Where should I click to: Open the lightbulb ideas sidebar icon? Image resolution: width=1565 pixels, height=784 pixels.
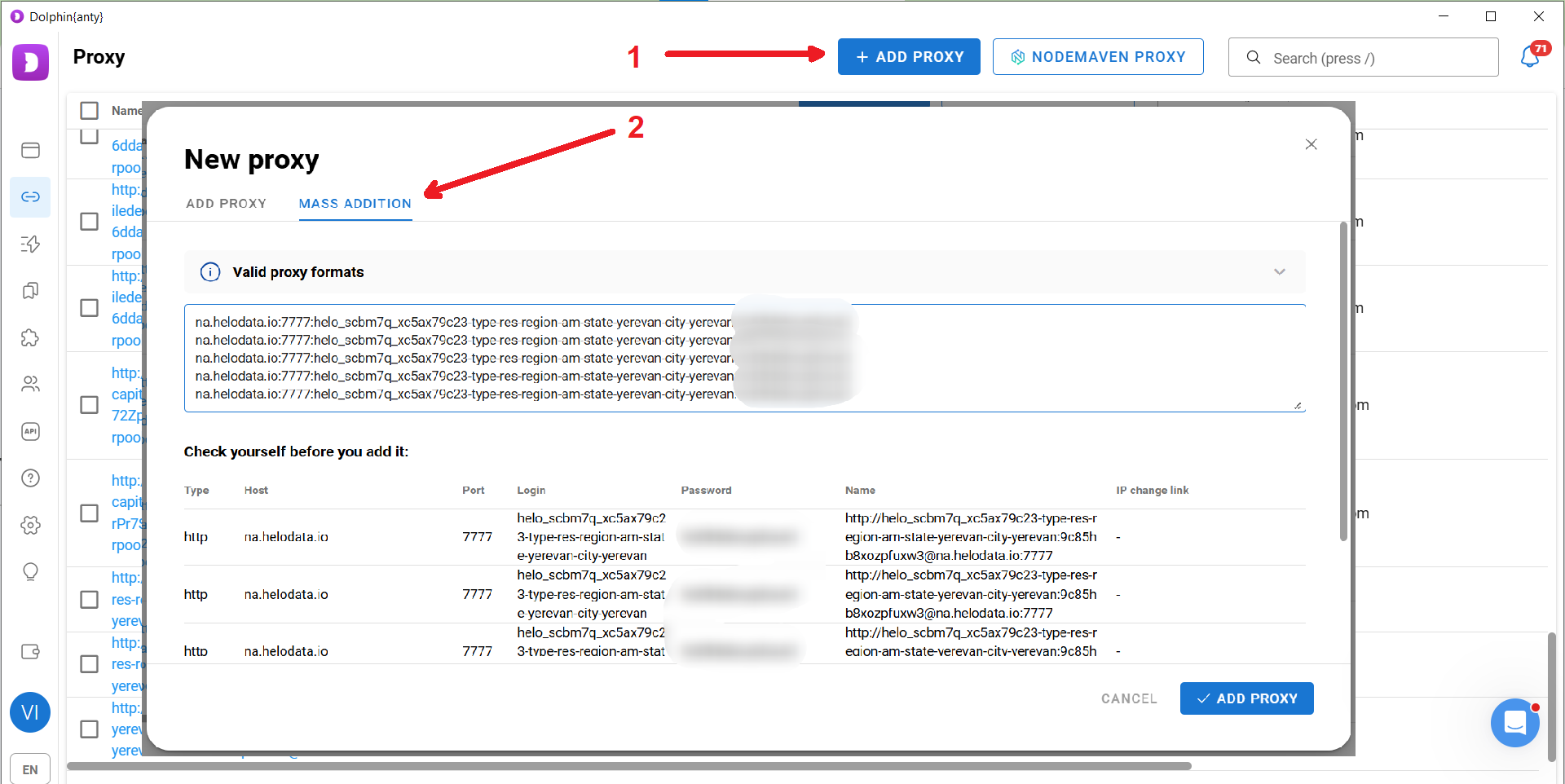[x=30, y=572]
